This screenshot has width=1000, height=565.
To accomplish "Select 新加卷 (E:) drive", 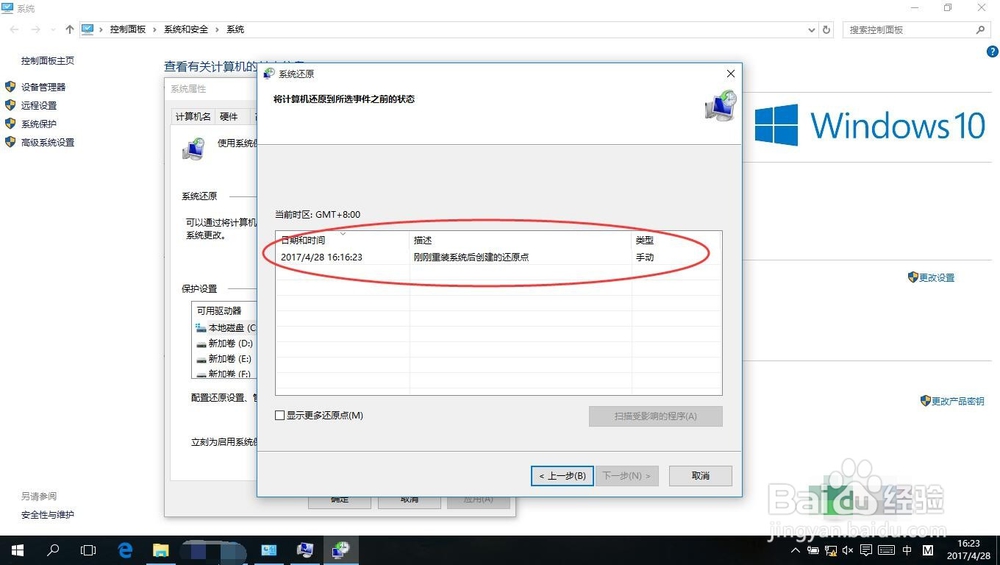I will 224,358.
